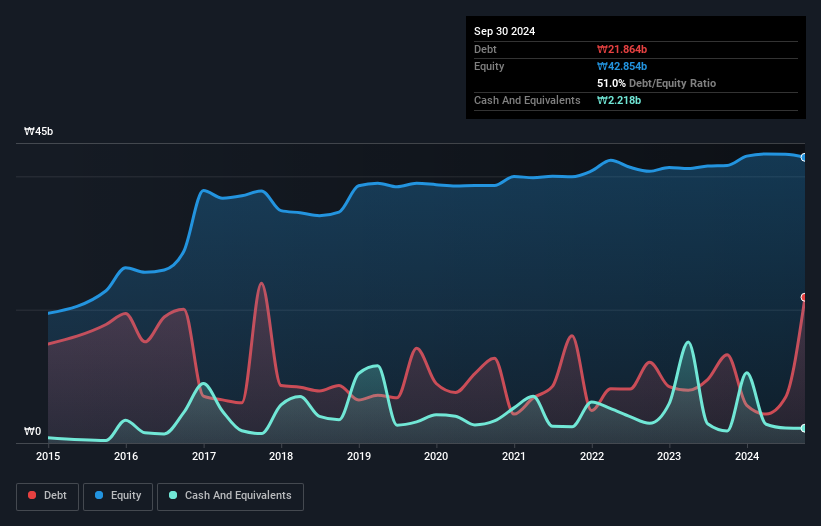Click the ₩0 y-axis label
821x526 pixels.
point(32,431)
